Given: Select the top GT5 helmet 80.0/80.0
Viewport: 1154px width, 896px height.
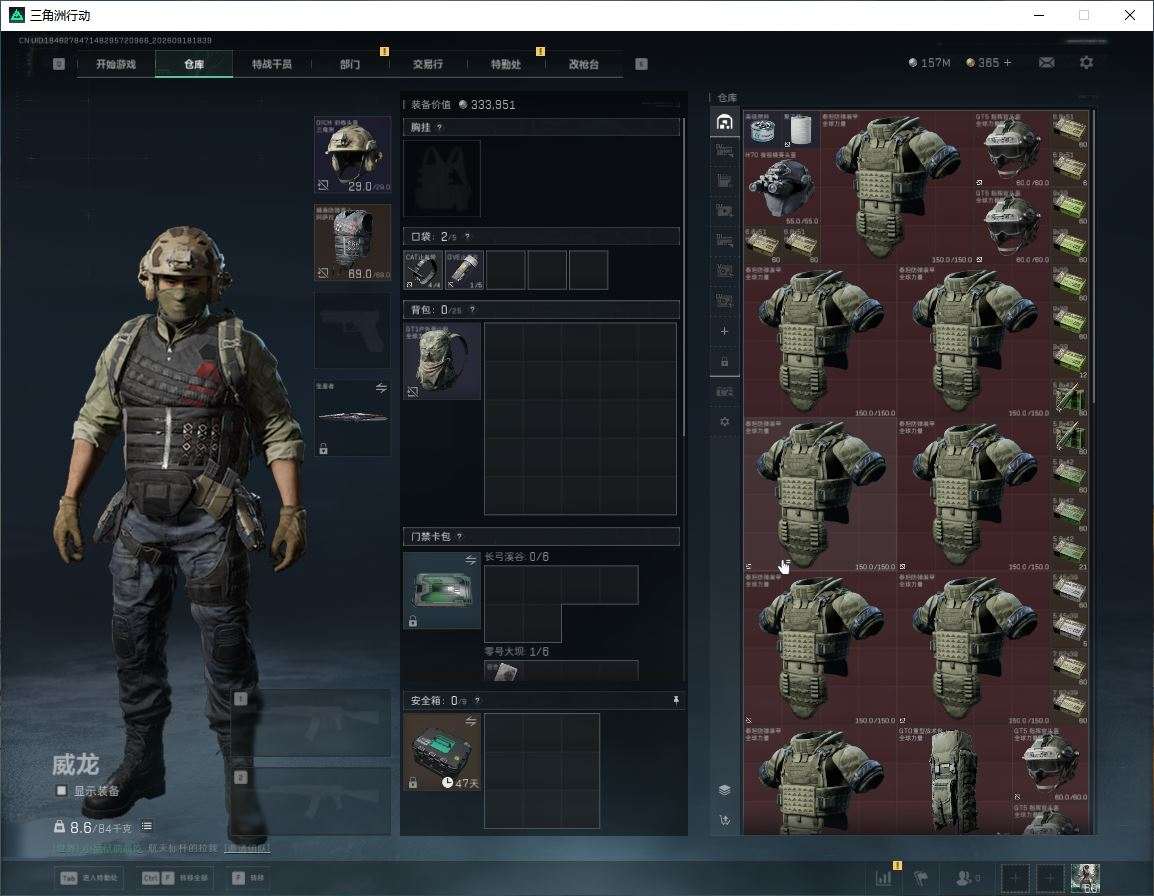Looking at the screenshot, I should click(x=1012, y=149).
